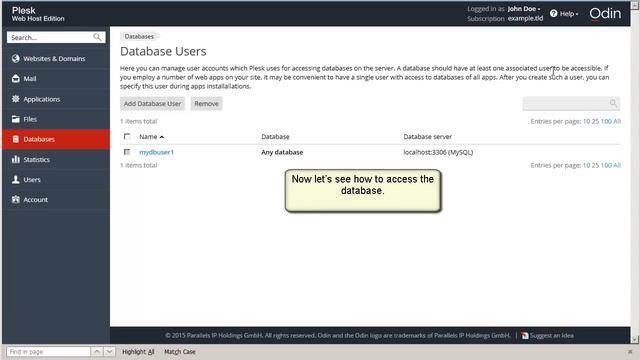Image resolution: width=640 pixels, height=360 pixels.
Task: Open the Files section
Action: [x=56, y=119]
